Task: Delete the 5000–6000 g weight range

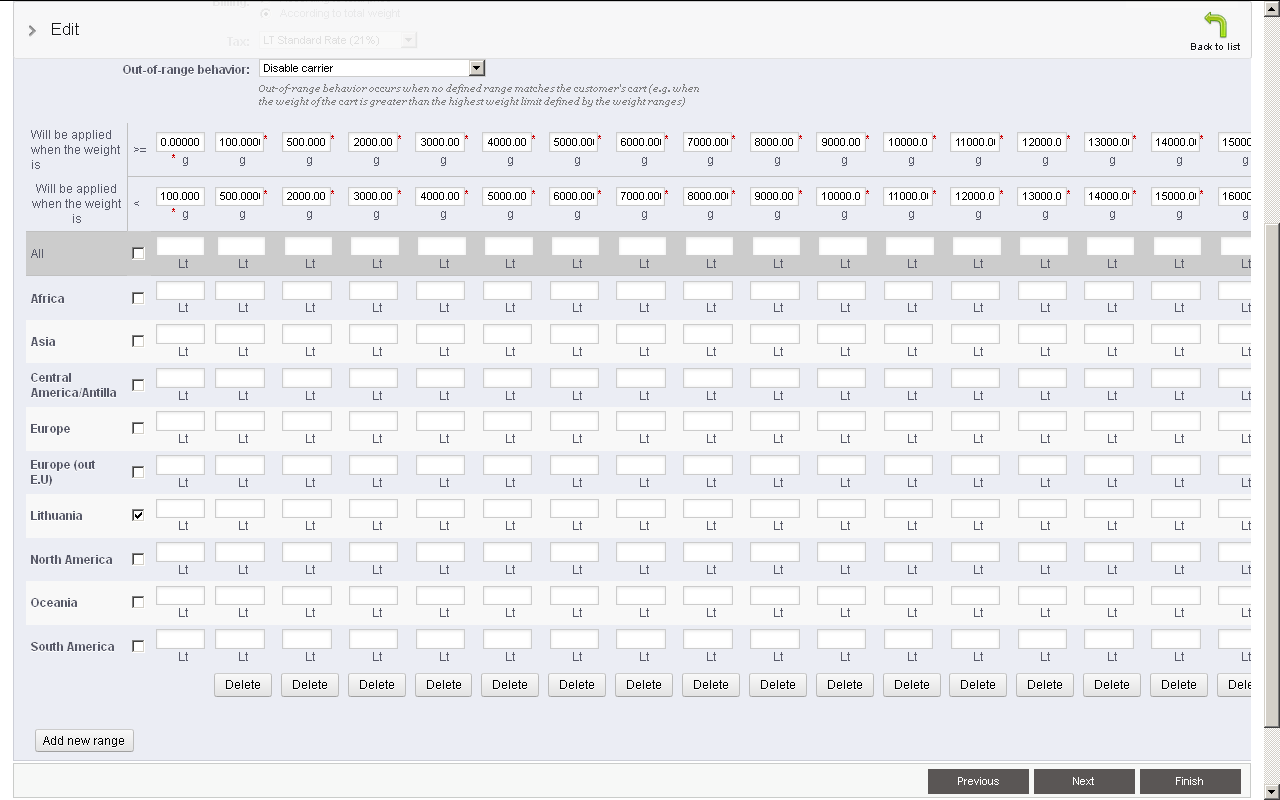Action: (x=577, y=685)
